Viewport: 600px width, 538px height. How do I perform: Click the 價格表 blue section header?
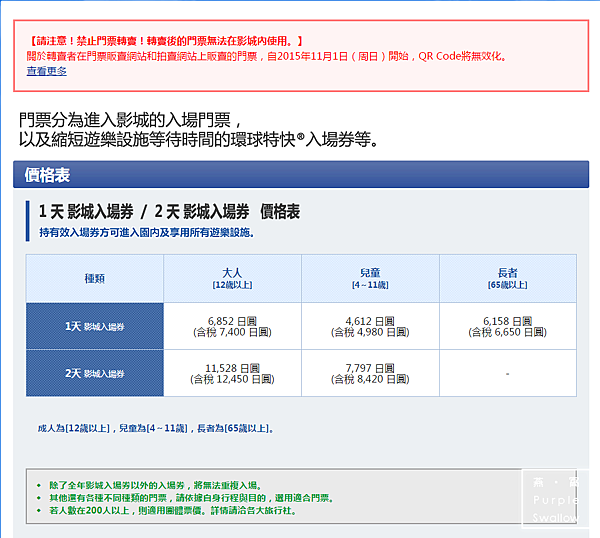(x=301, y=175)
